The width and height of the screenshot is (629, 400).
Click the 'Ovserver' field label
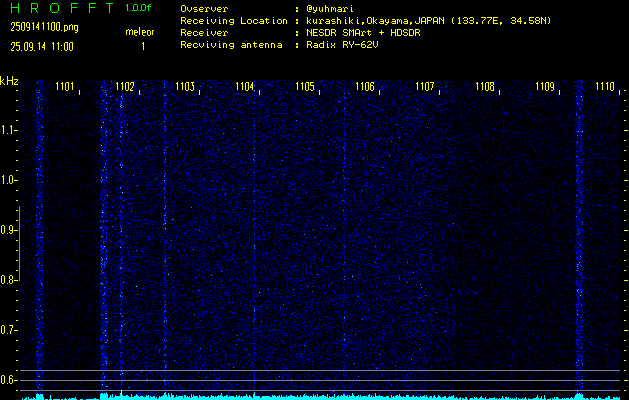204,9
